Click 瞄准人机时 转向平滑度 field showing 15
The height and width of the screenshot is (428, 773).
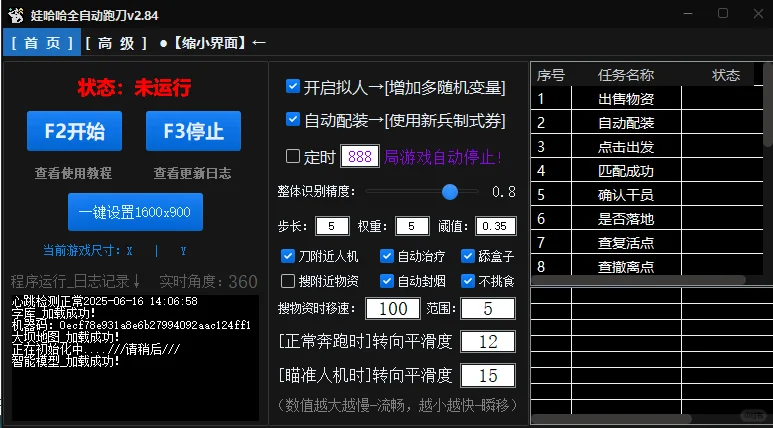[x=488, y=376]
